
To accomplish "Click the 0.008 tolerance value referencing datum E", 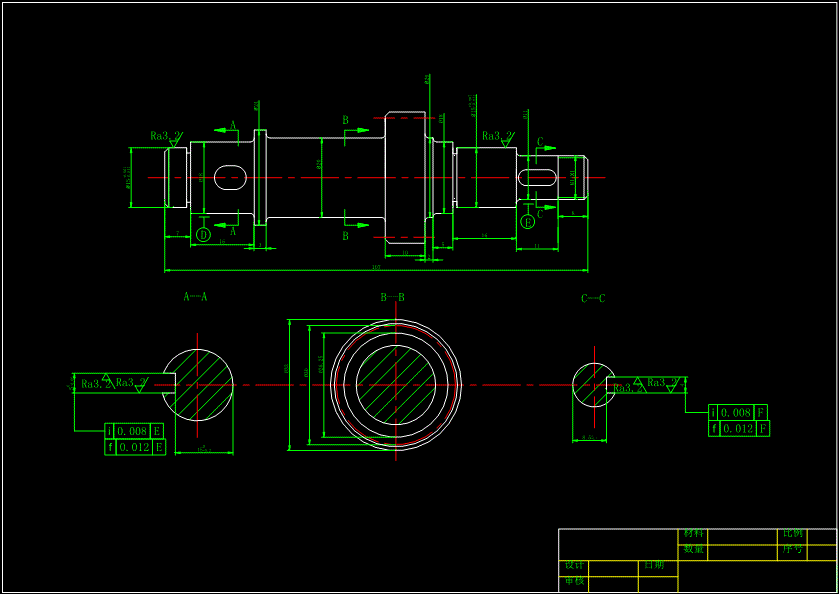I will (132, 431).
